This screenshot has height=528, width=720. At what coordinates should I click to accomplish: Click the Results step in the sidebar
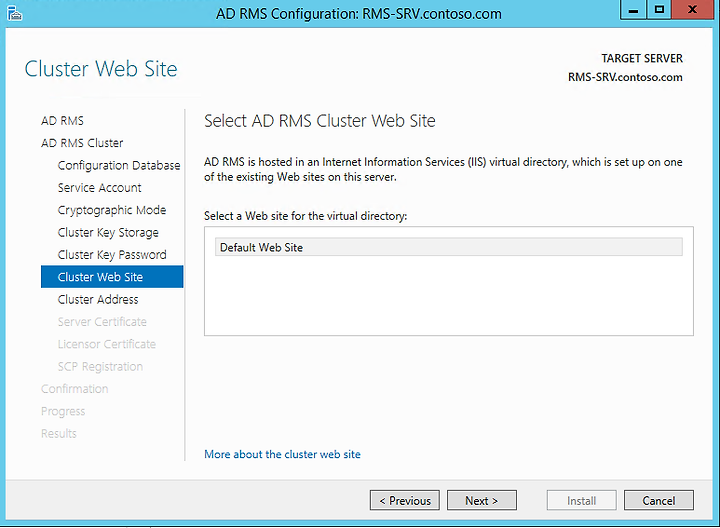pos(59,433)
